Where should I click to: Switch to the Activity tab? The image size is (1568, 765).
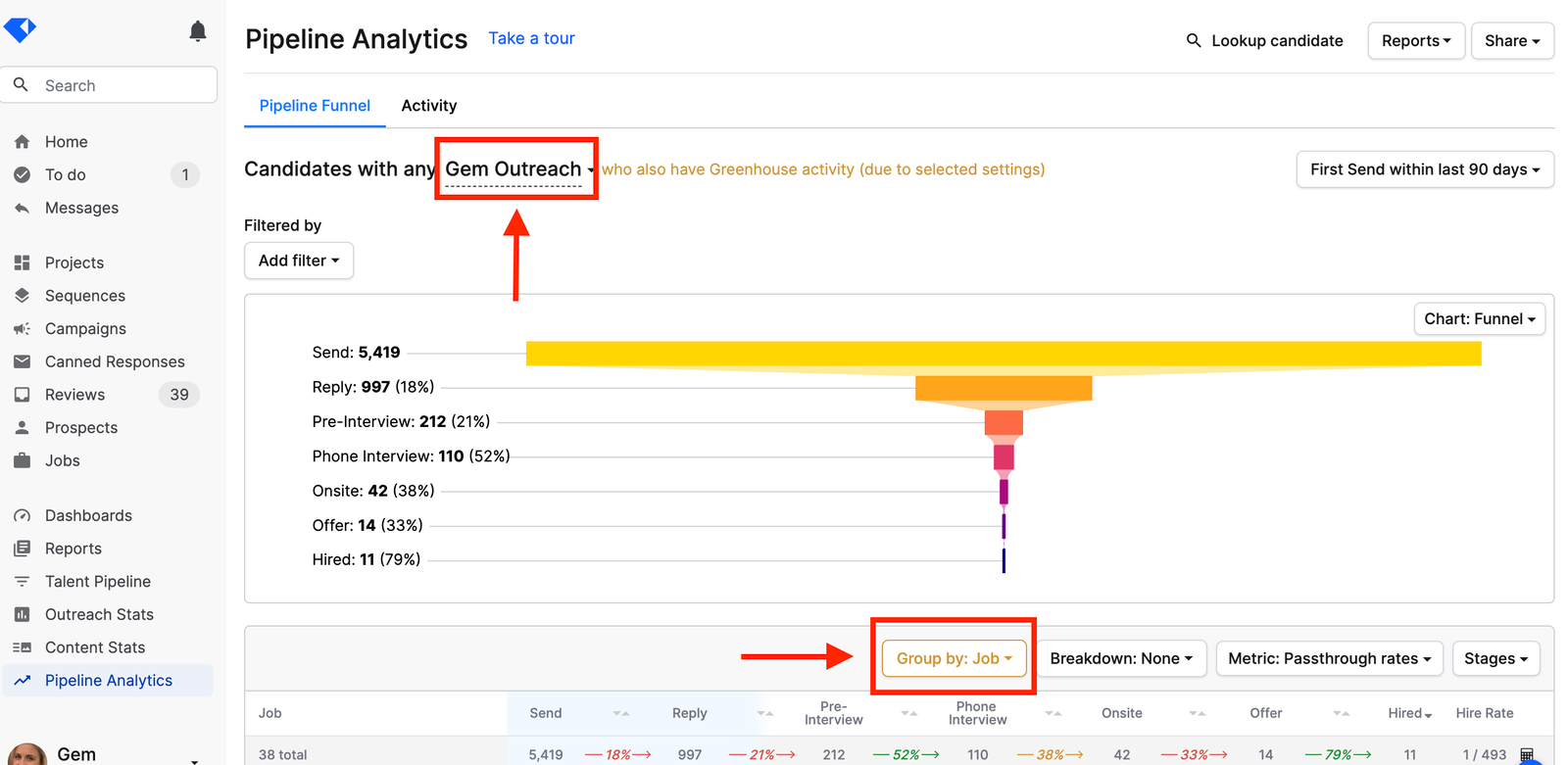(x=429, y=106)
